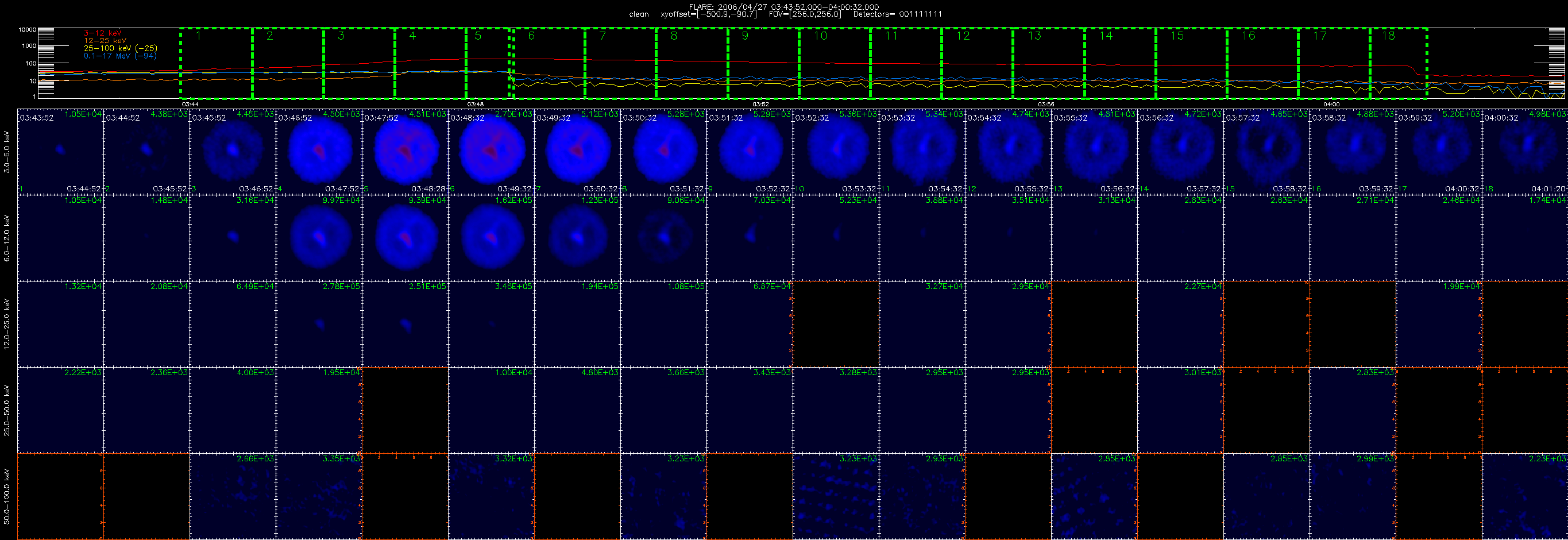Select the 'Detectors= 001111111' text
This screenshot has height=540, width=1568.
(x=897, y=14)
